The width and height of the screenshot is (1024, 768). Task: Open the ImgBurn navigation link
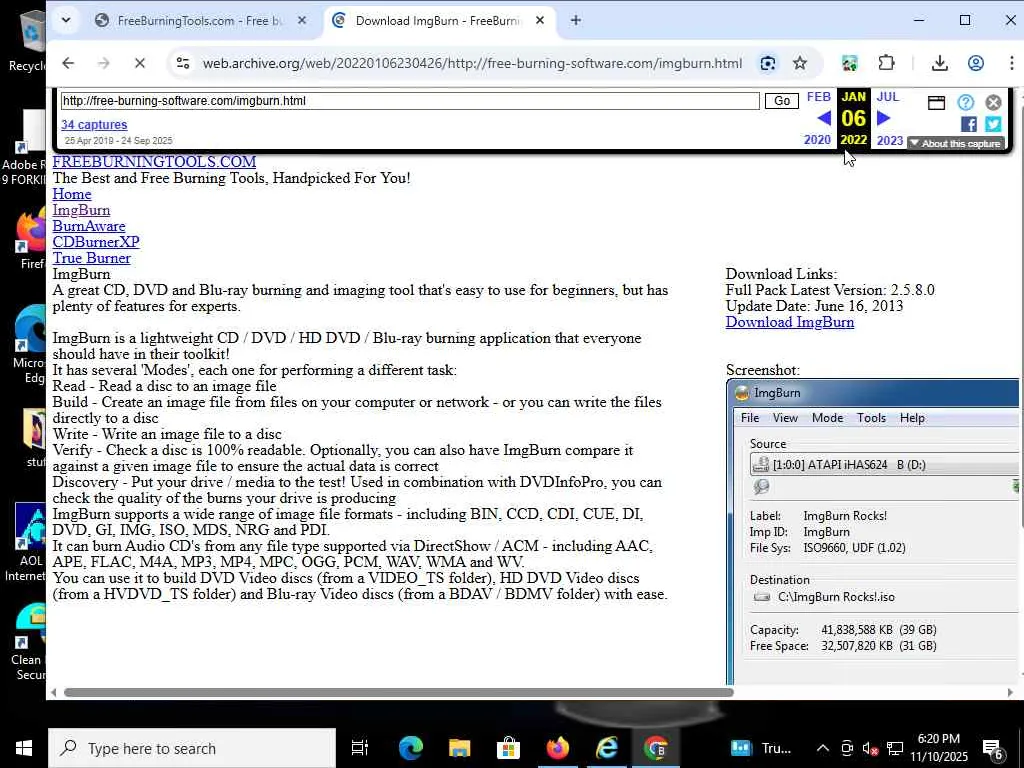tap(81, 210)
